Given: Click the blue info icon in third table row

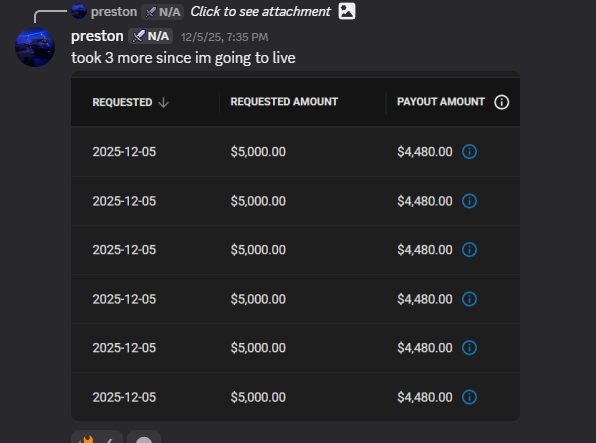Looking at the screenshot, I should (469, 250).
